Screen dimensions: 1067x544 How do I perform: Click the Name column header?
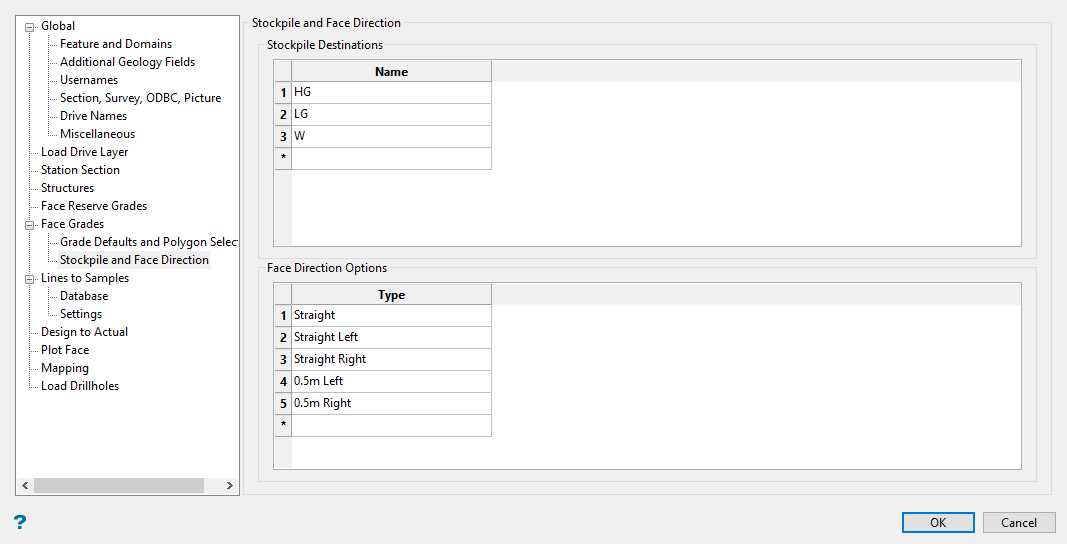click(391, 72)
